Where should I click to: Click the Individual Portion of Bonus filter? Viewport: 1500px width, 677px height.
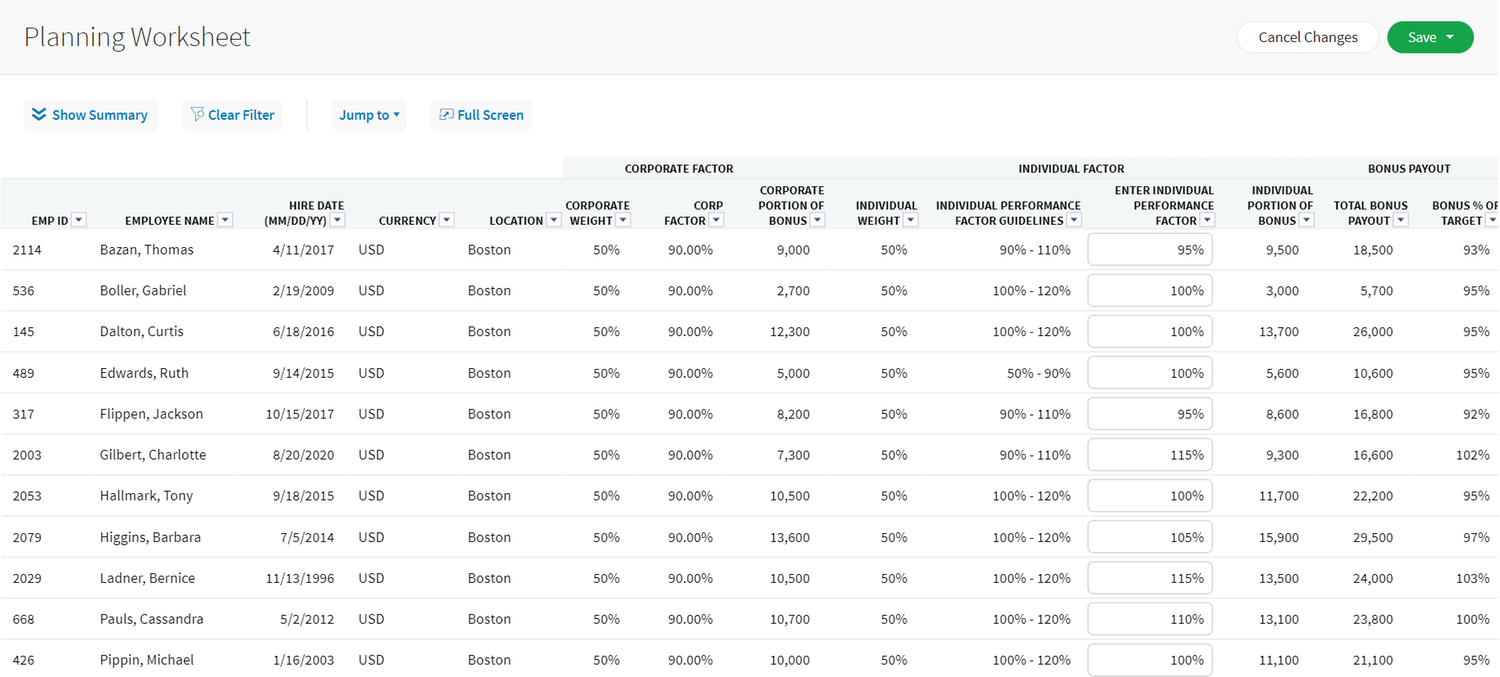[x=1307, y=220]
